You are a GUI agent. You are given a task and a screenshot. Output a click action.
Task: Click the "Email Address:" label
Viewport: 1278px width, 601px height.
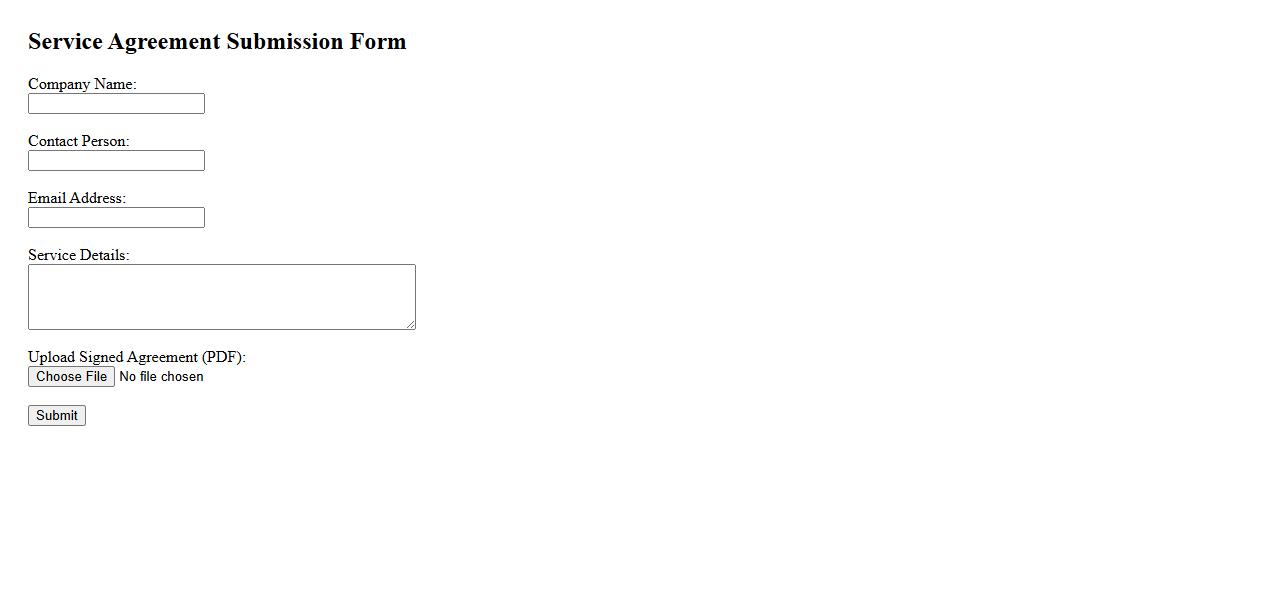(x=77, y=198)
